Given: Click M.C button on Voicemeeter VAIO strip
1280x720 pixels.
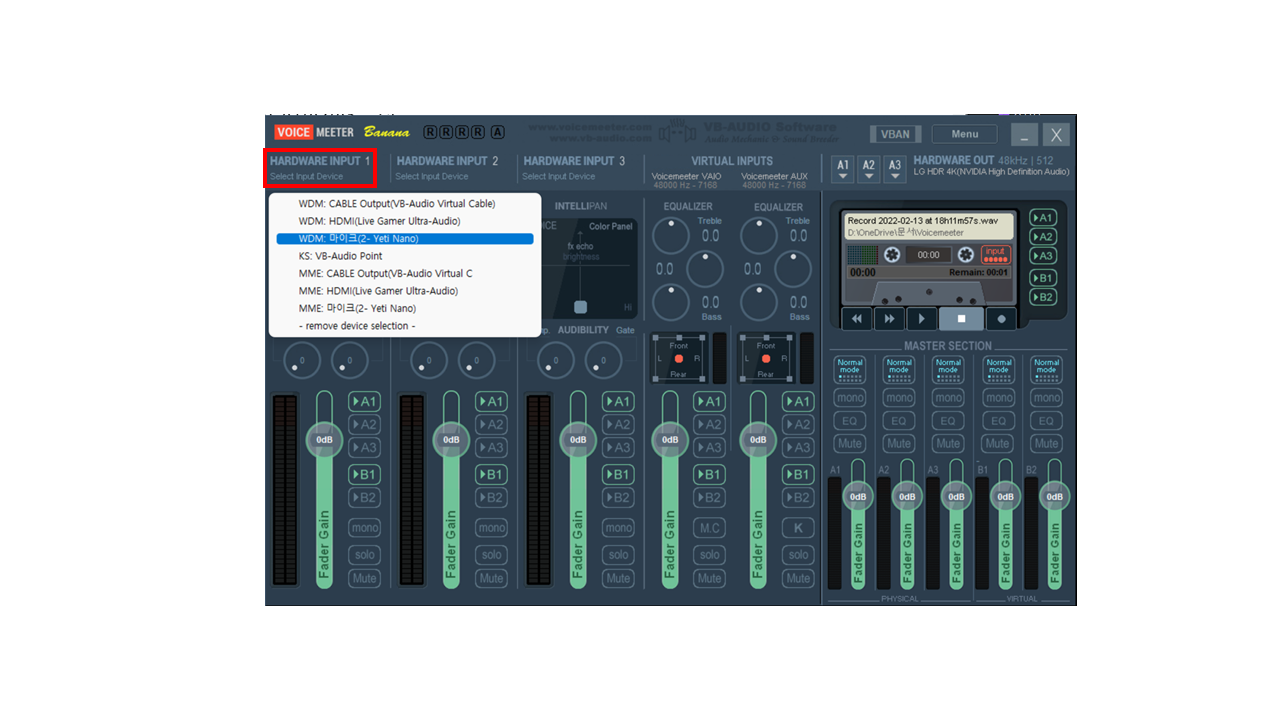Looking at the screenshot, I should [x=710, y=528].
